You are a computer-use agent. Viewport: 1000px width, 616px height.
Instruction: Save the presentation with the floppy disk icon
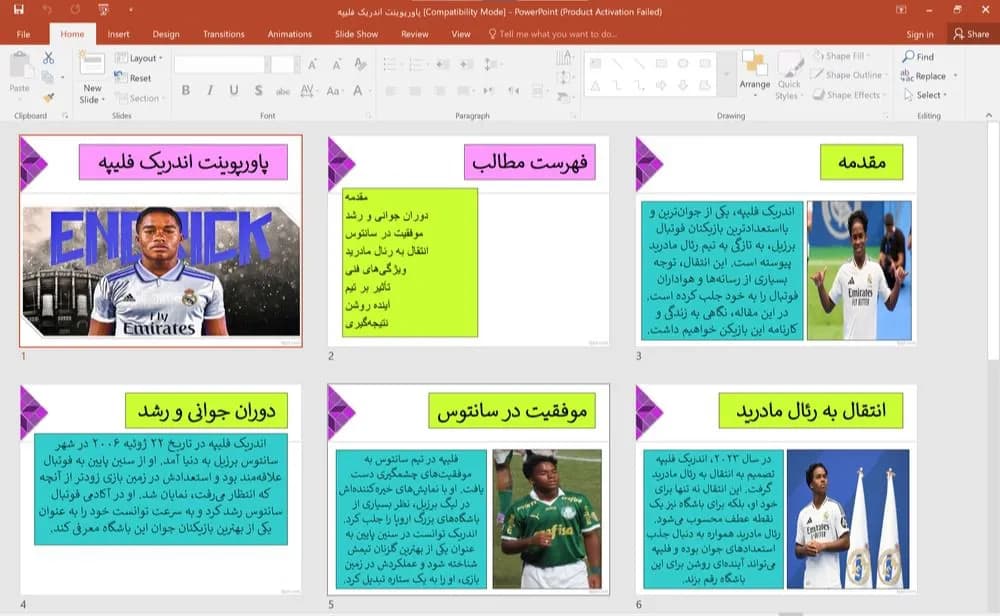tap(18, 10)
